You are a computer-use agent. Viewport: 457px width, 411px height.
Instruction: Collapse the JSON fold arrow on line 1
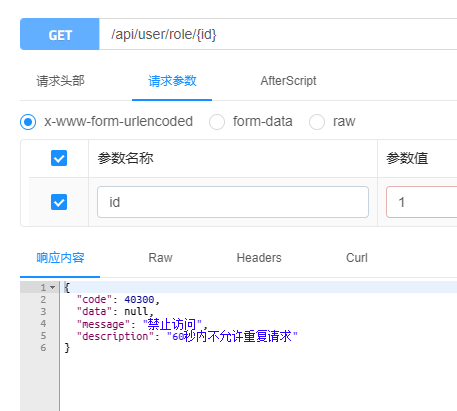click(52, 287)
